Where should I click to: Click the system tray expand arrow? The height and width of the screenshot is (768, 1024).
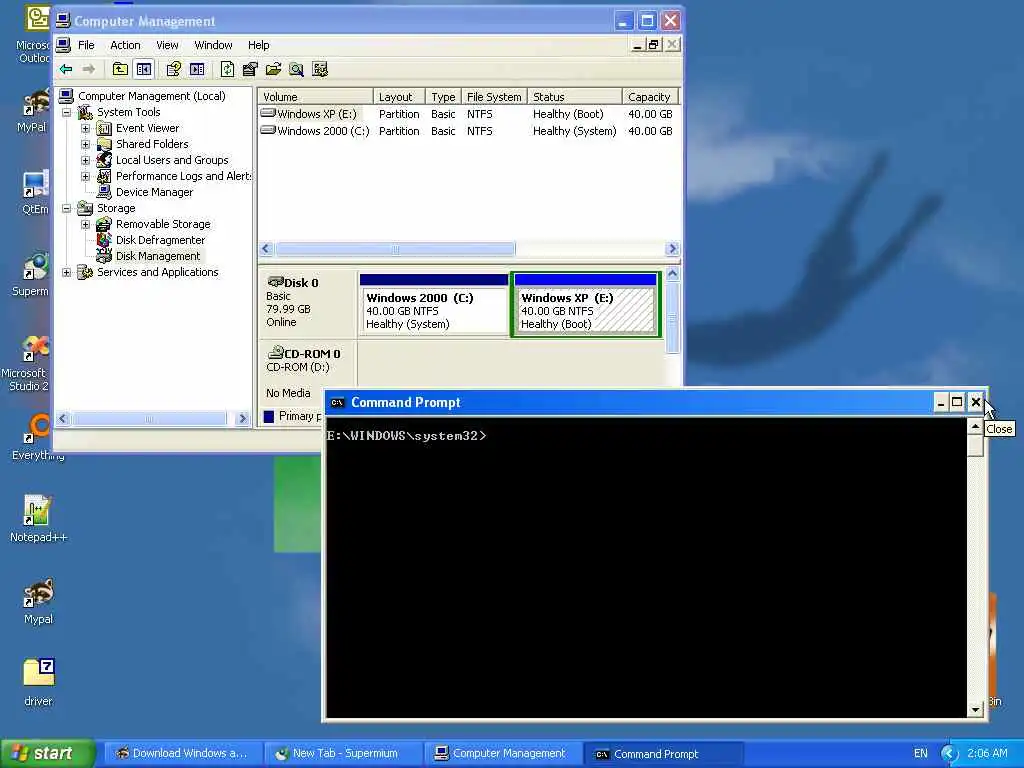(x=949, y=754)
